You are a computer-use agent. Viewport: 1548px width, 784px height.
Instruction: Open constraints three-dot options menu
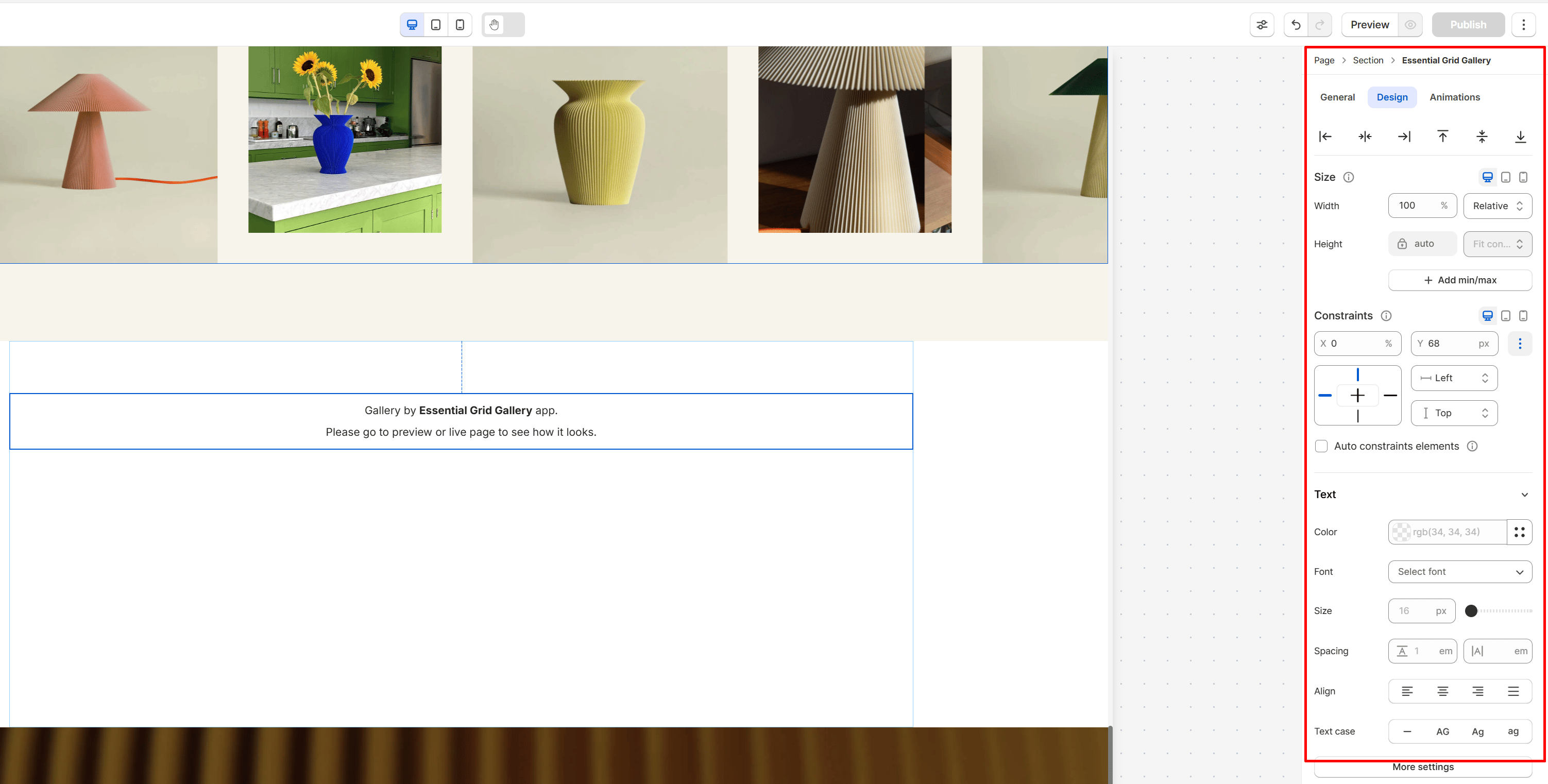1520,344
